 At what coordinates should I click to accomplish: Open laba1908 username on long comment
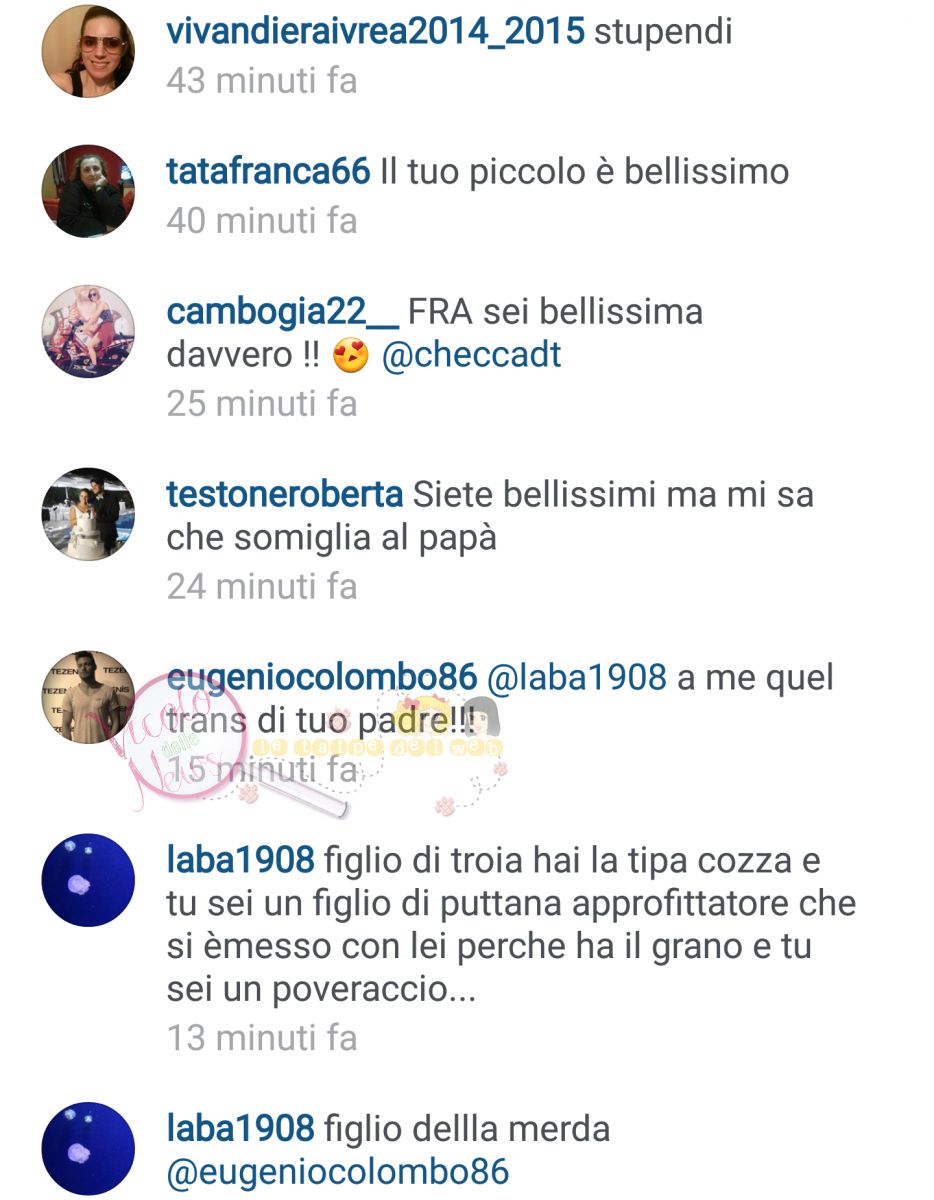click(240, 860)
